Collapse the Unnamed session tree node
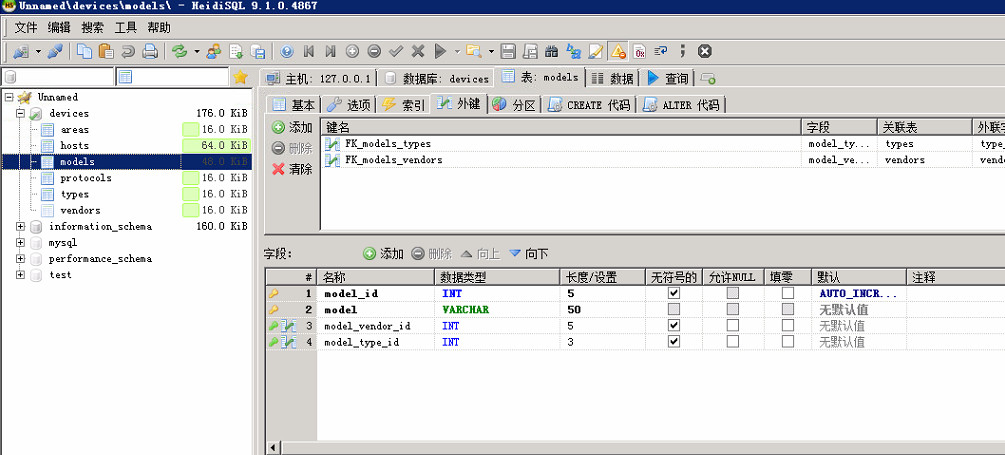 (x=8, y=97)
